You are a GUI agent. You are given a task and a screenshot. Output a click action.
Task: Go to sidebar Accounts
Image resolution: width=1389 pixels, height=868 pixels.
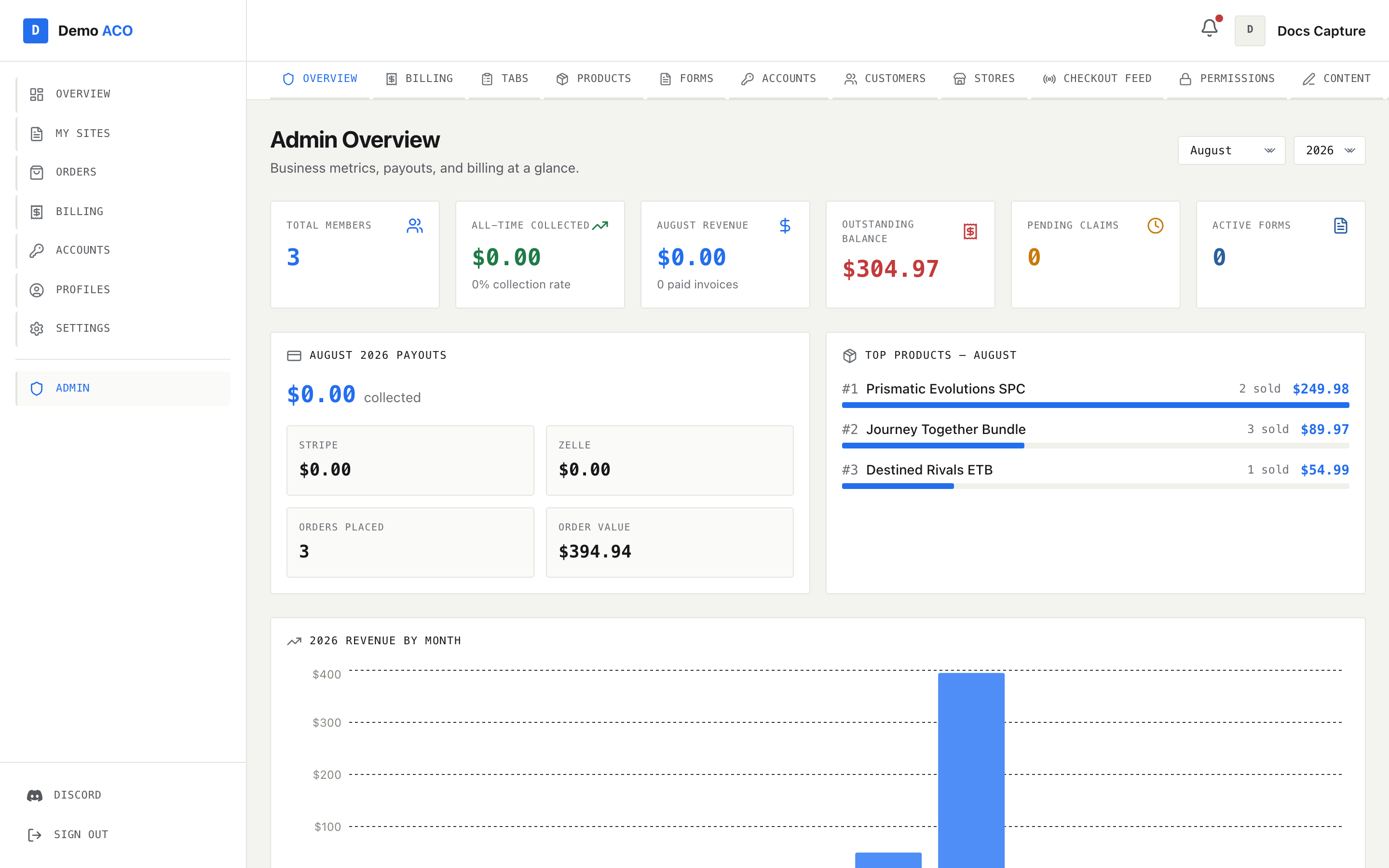point(123,250)
